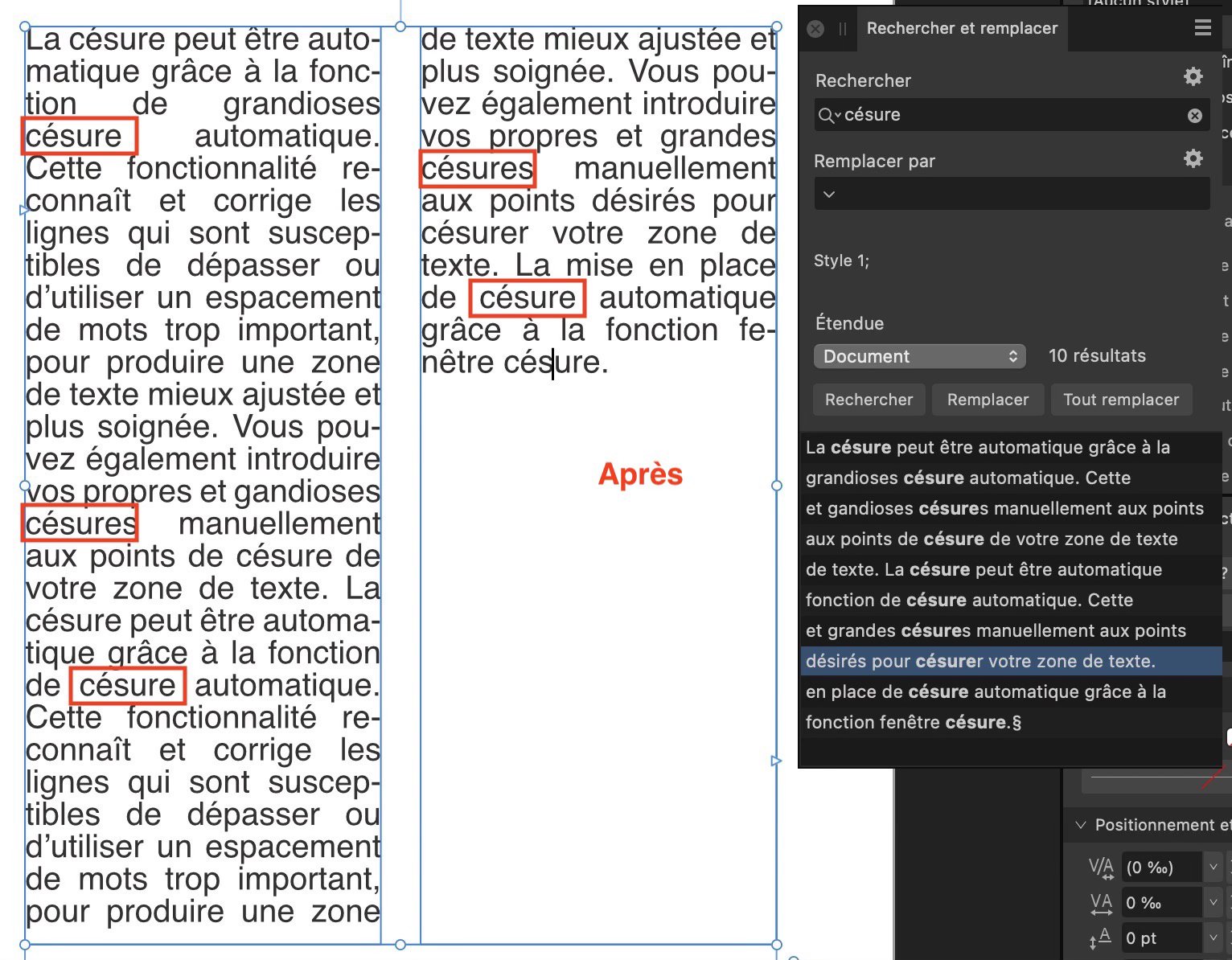
Task: Select result "et gandioses césures manuellement aux points"
Action: pyautogui.click(x=1012, y=508)
